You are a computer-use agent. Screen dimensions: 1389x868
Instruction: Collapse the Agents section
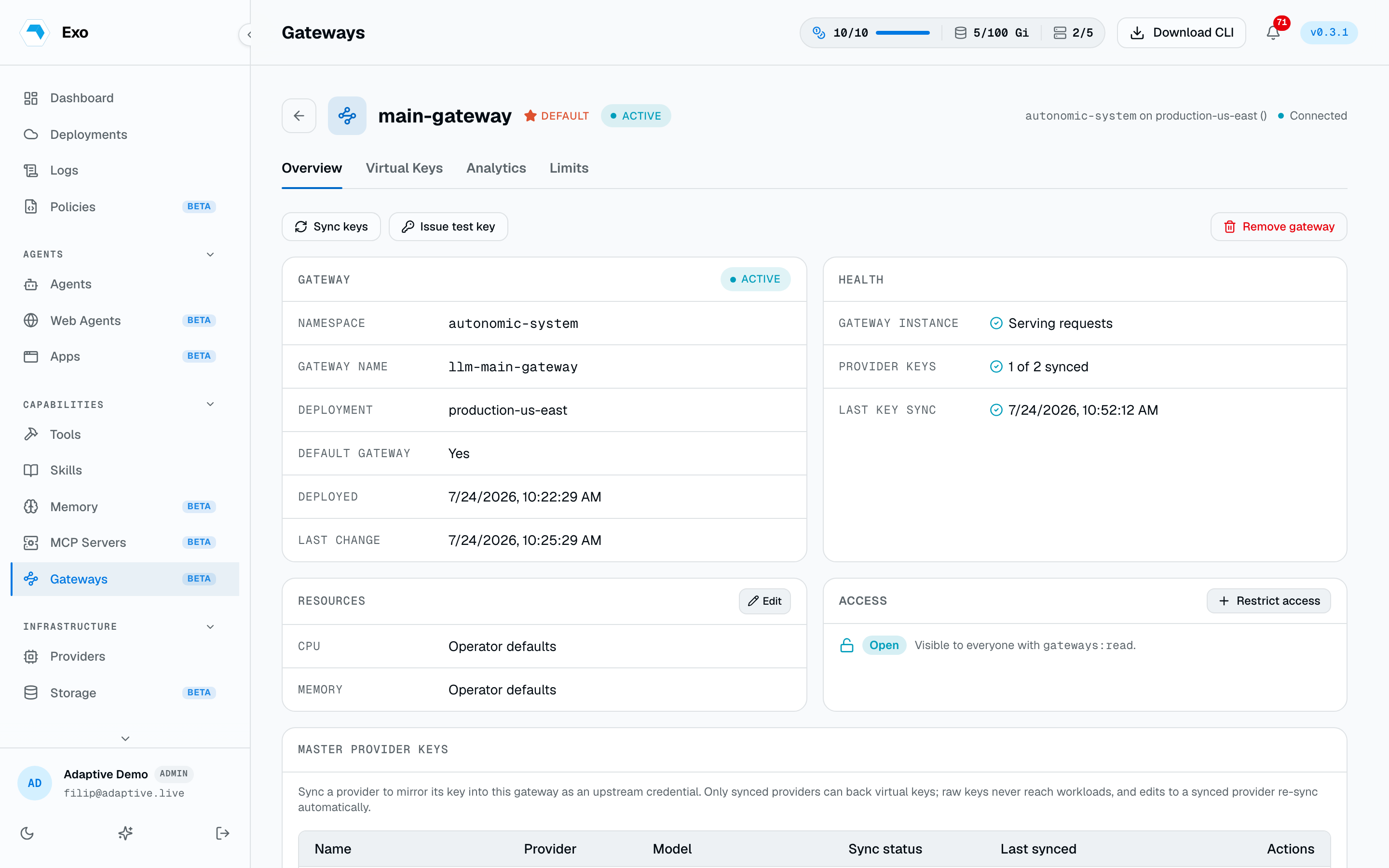point(210,254)
